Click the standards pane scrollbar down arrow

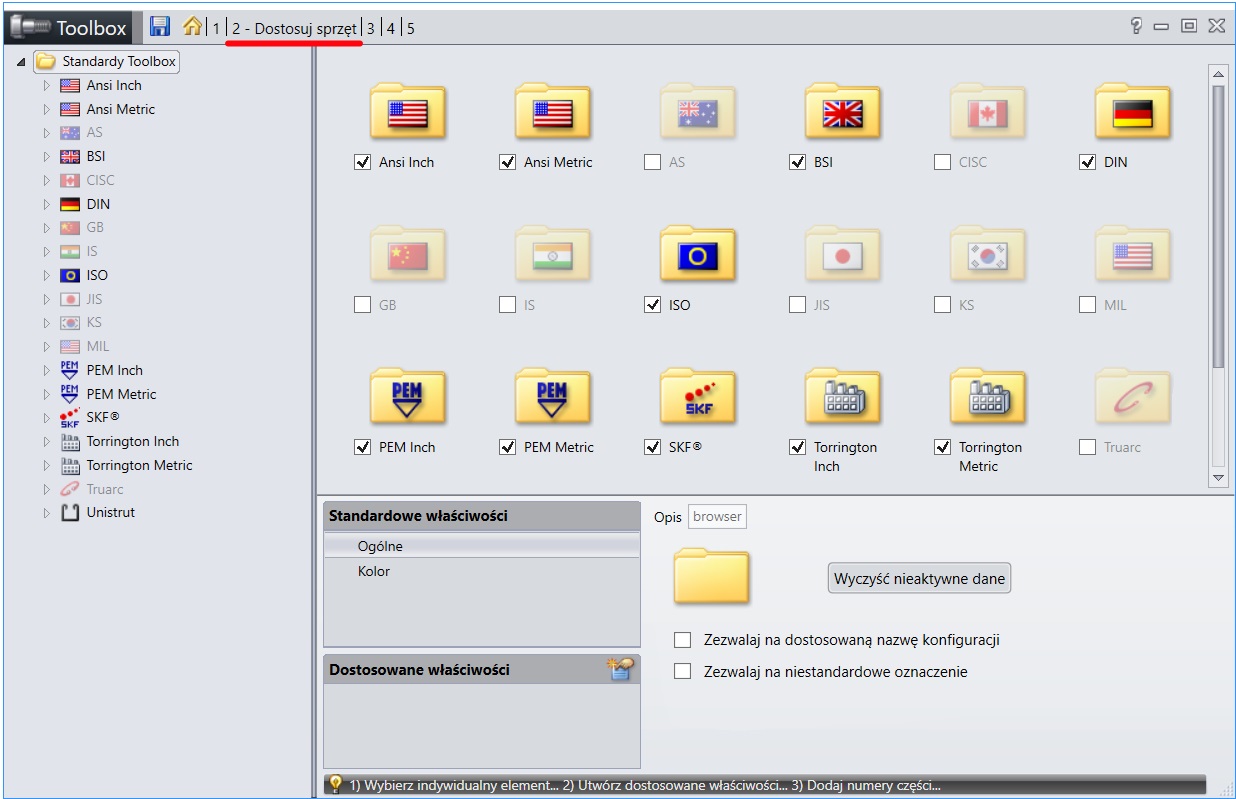click(x=1218, y=479)
